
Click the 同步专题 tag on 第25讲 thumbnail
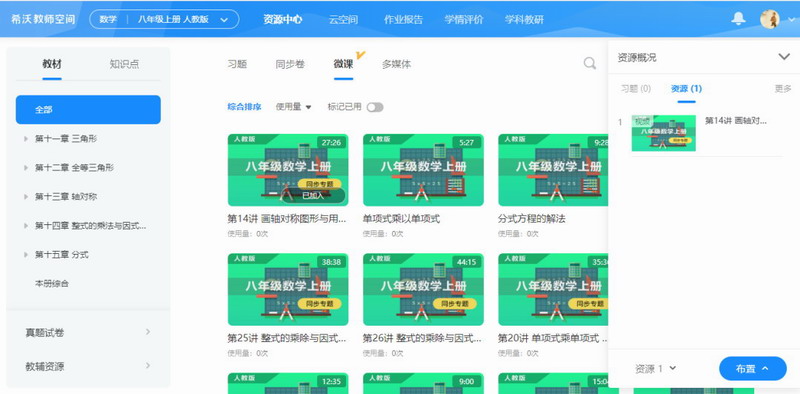[x=319, y=304]
